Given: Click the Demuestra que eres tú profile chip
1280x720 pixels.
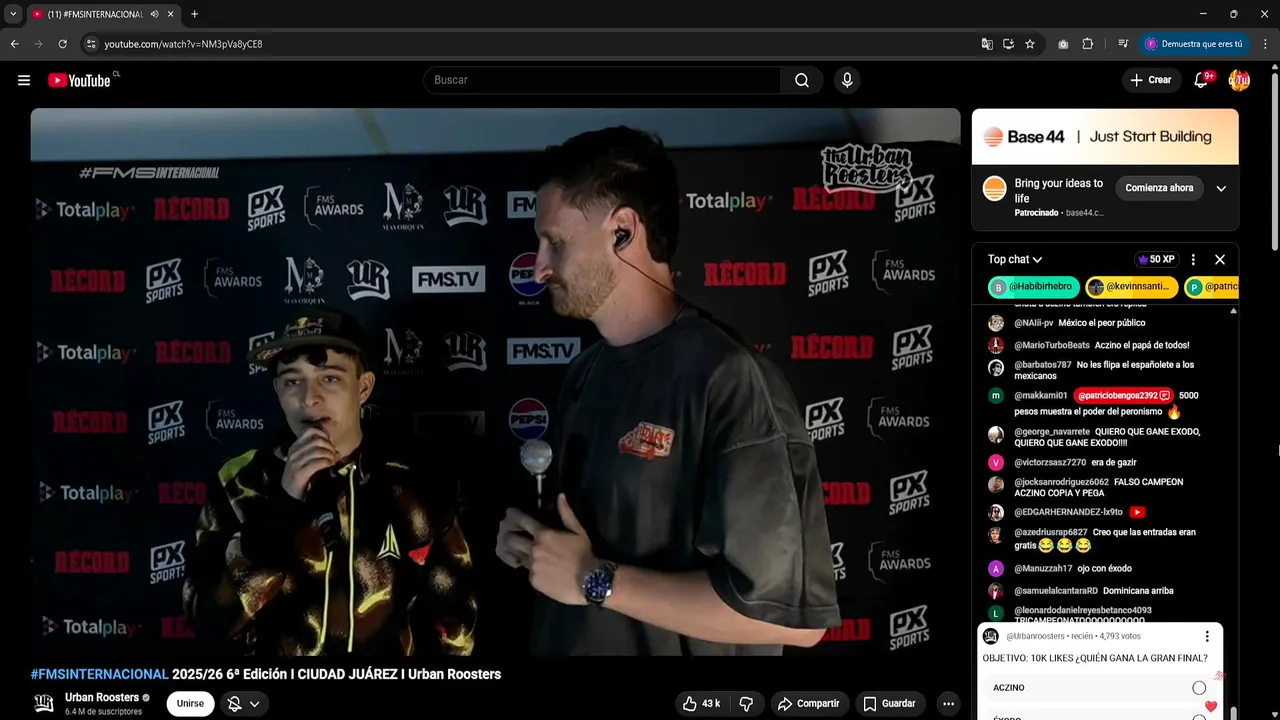Looking at the screenshot, I should pos(1195,44).
